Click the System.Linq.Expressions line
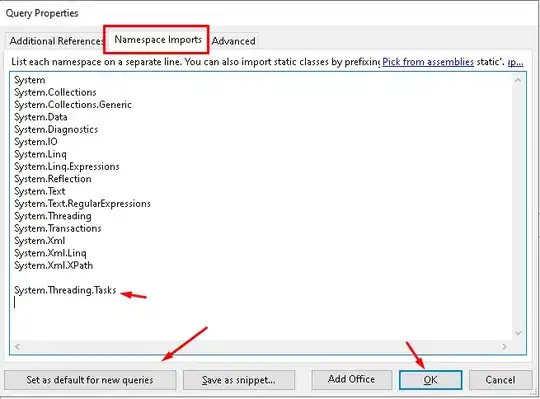The height and width of the screenshot is (399, 540). (x=67, y=167)
